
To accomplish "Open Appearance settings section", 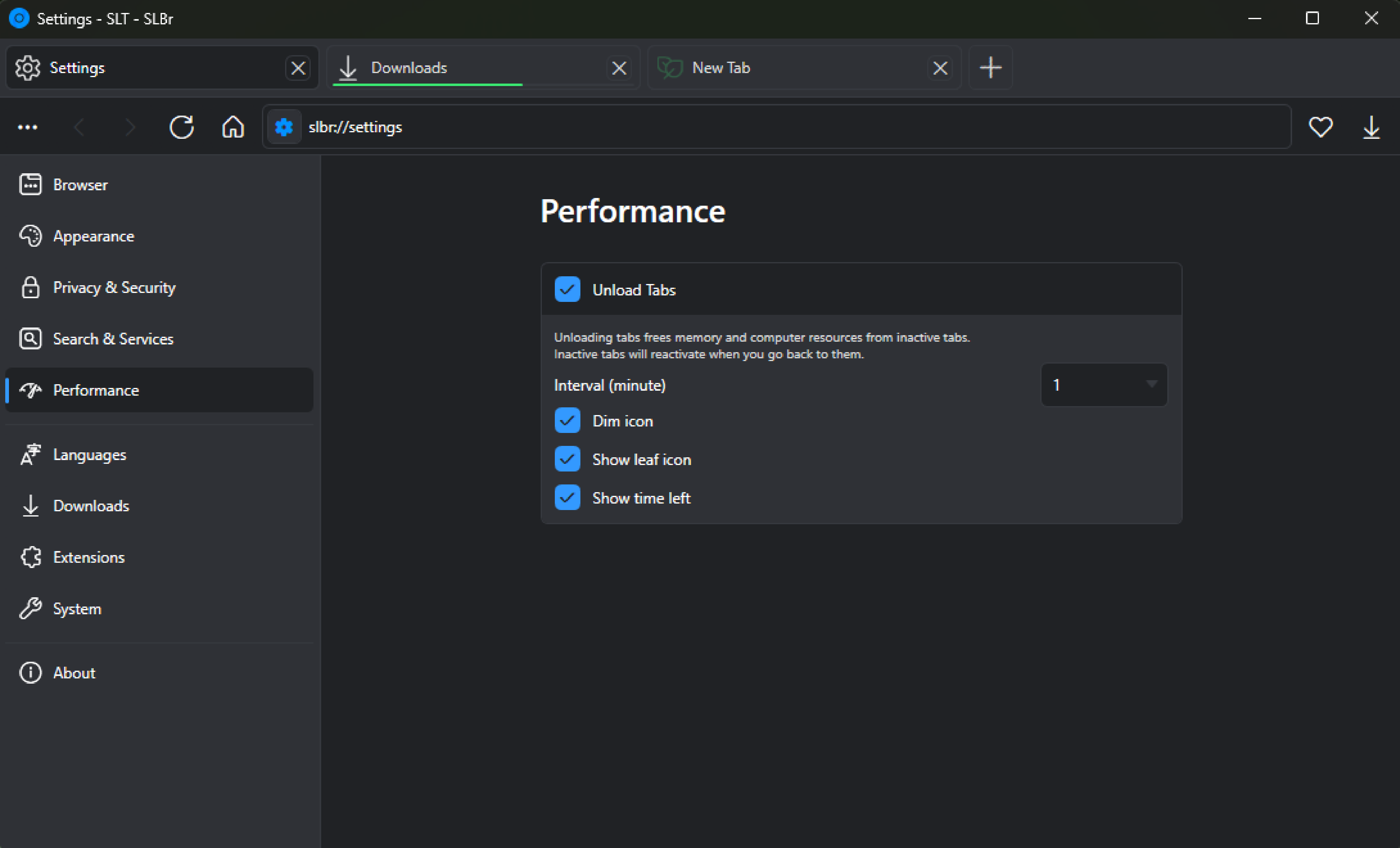I will pyautogui.click(x=94, y=236).
